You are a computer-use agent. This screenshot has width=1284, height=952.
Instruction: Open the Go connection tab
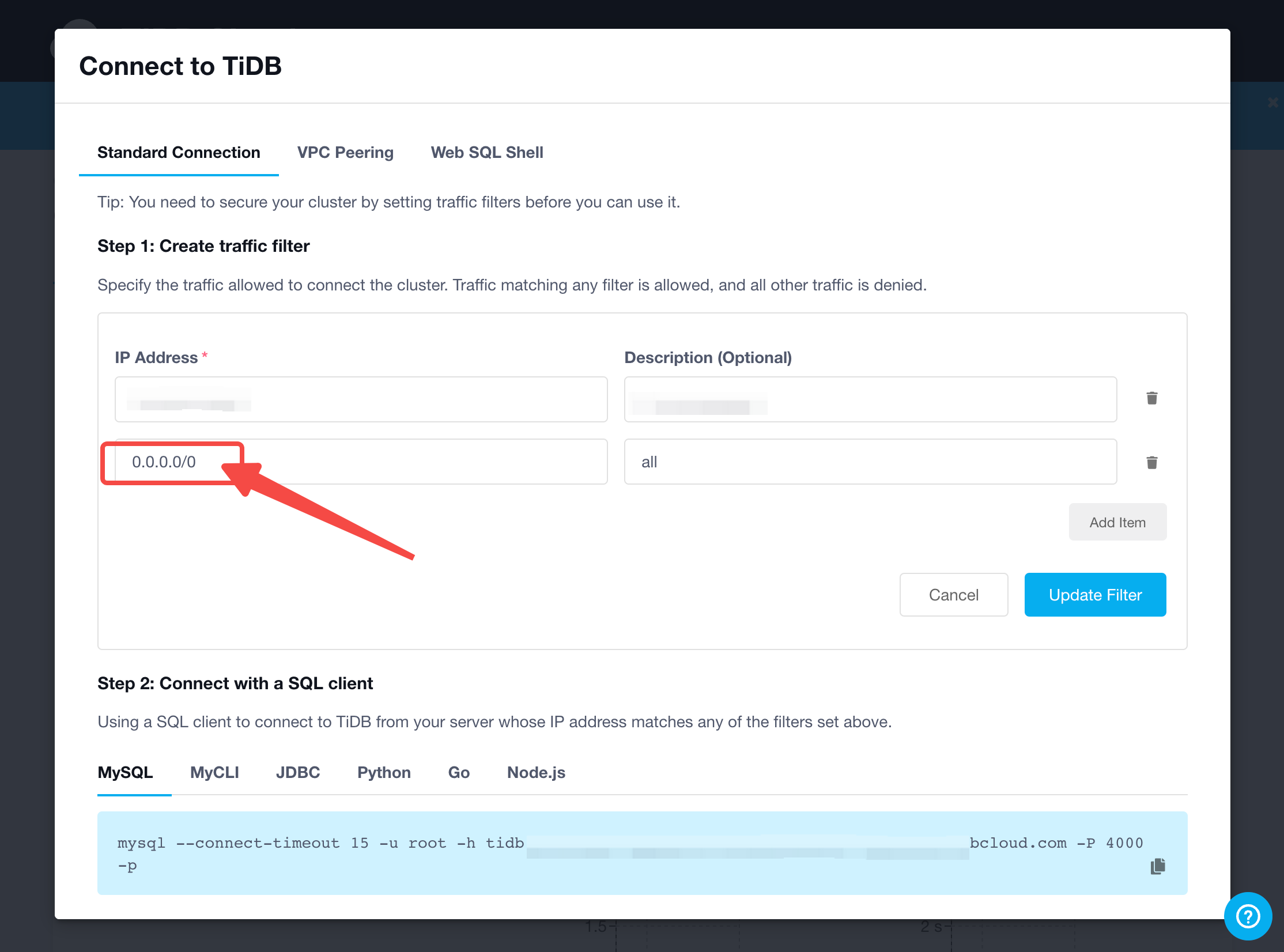(x=459, y=773)
